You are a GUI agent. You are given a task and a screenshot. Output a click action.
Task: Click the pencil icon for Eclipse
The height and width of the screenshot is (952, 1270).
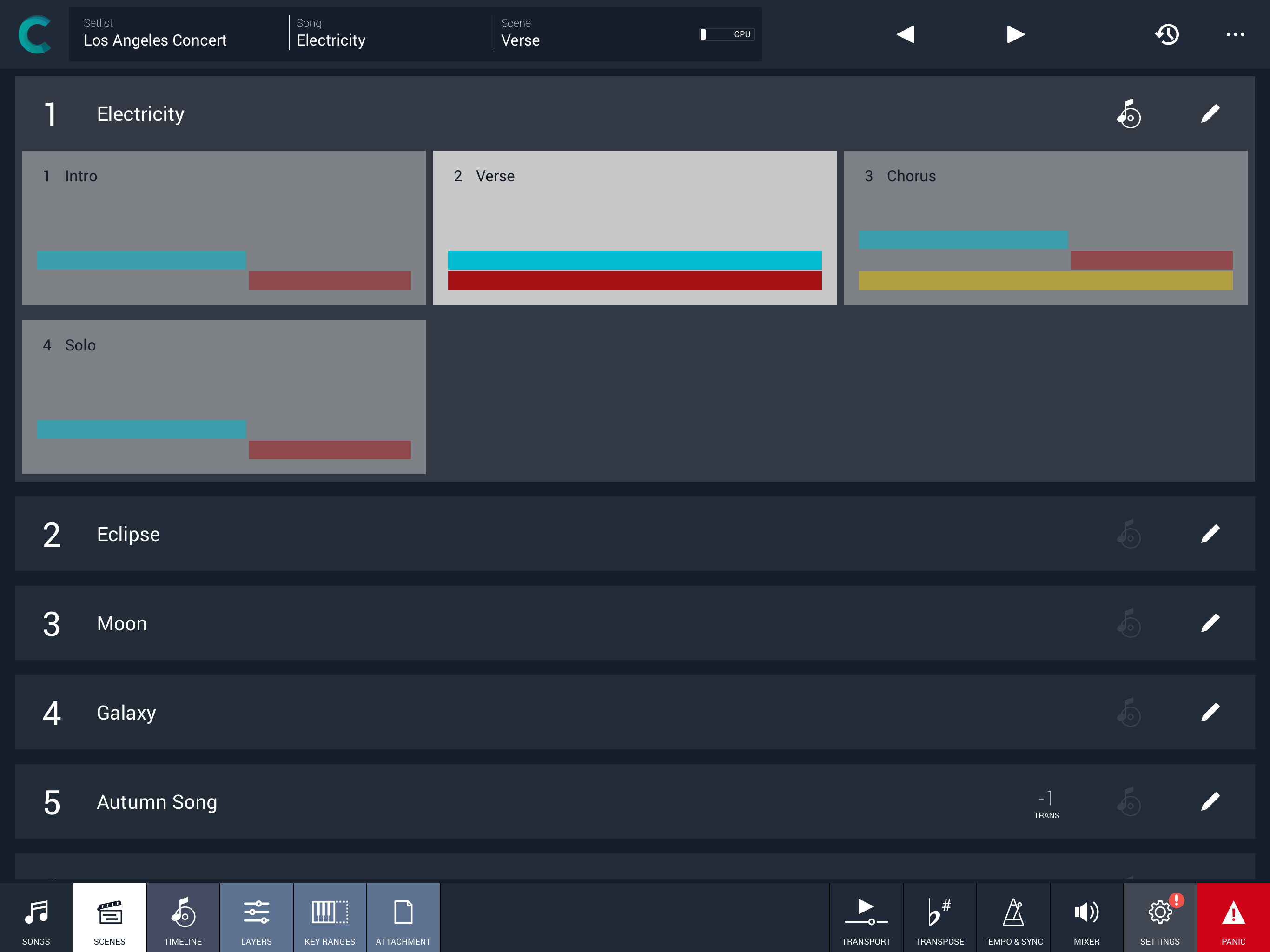[1210, 534]
